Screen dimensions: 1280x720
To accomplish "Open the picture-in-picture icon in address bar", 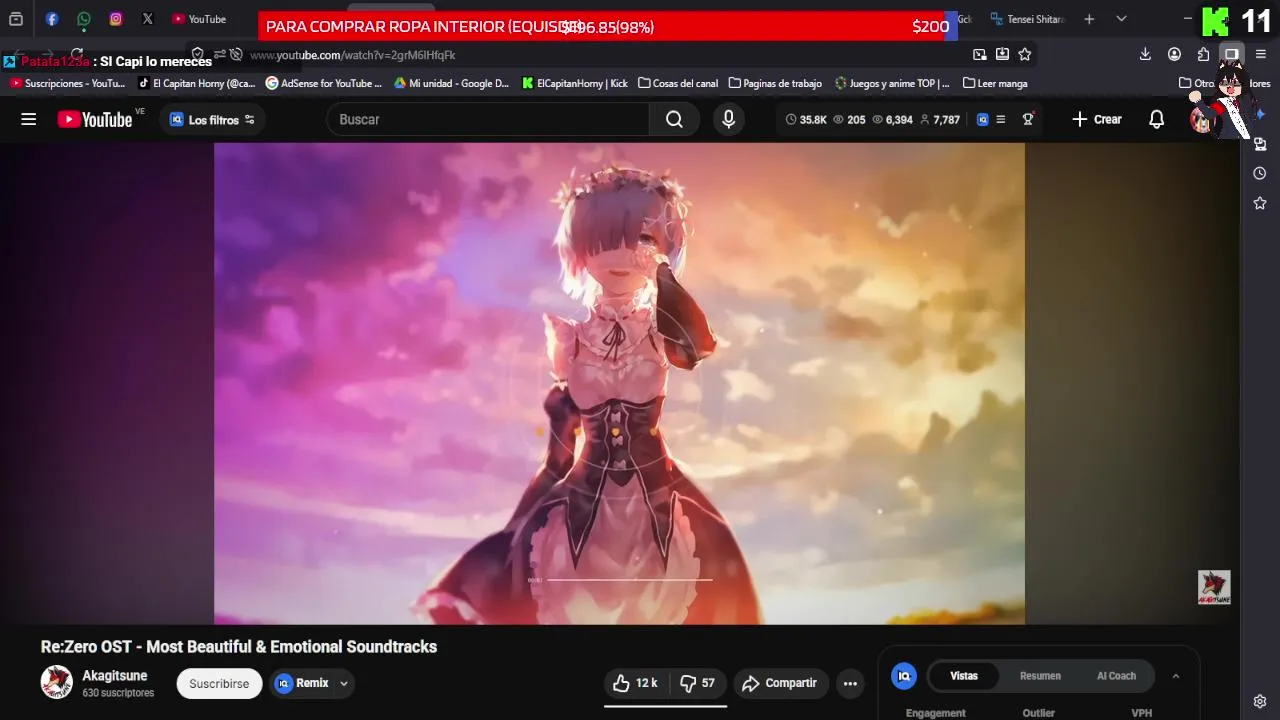I will [980, 55].
